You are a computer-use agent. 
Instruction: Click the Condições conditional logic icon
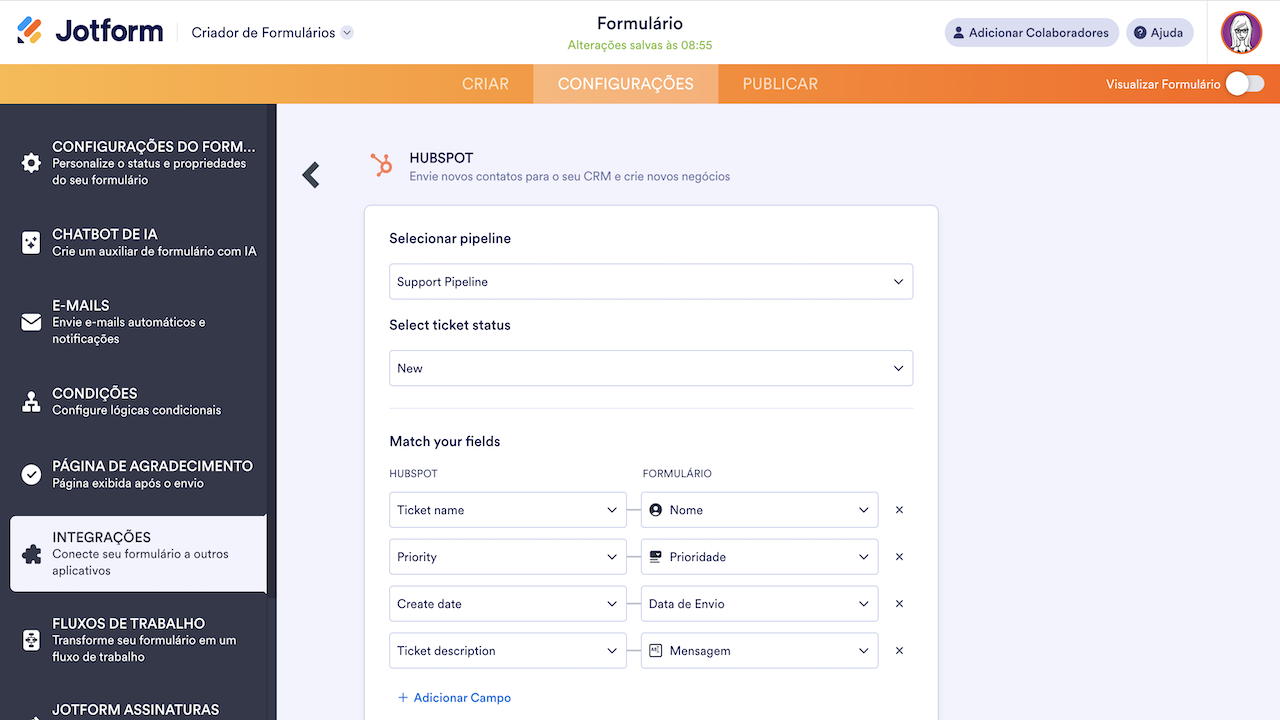[30, 400]
